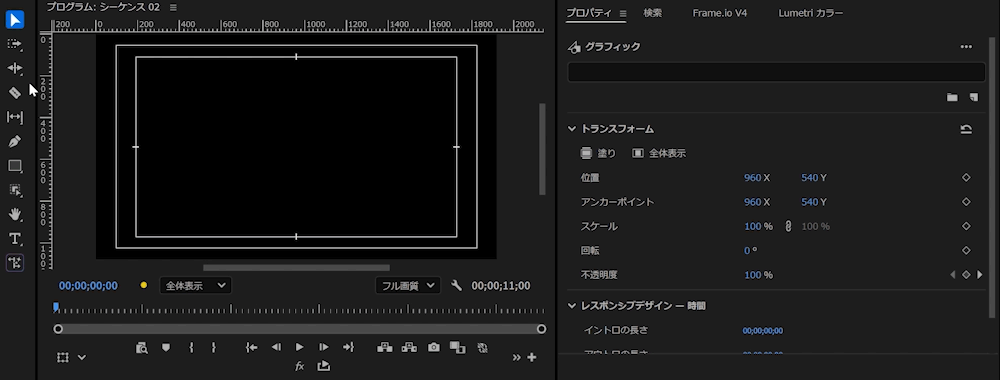The image size is (1000, 380).
Task: Open the chevron beside the overlay grid icon
Action: [x=82, y=358]
